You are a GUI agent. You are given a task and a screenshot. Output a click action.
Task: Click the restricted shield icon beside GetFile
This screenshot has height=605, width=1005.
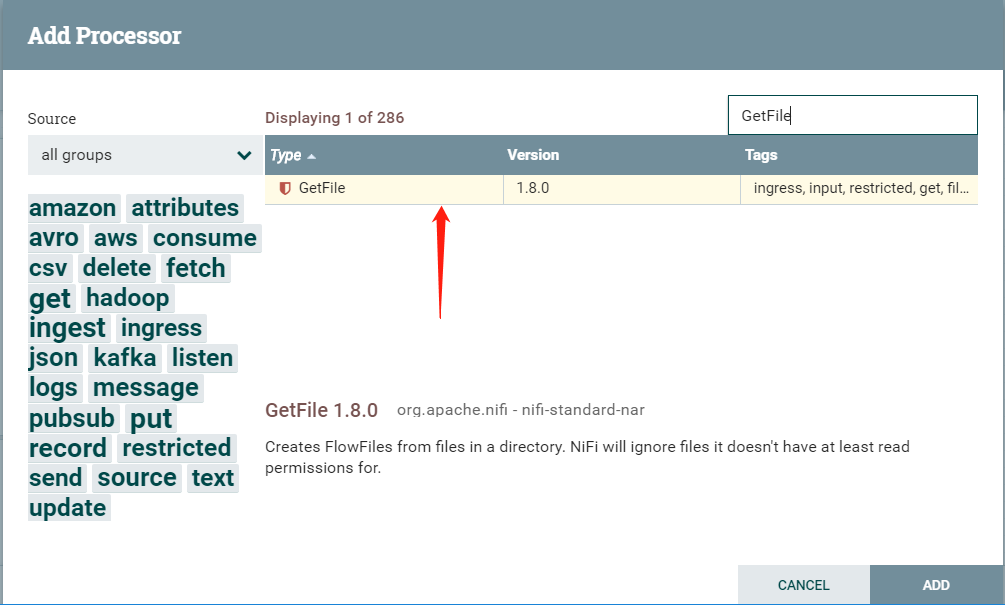point(285,188)
